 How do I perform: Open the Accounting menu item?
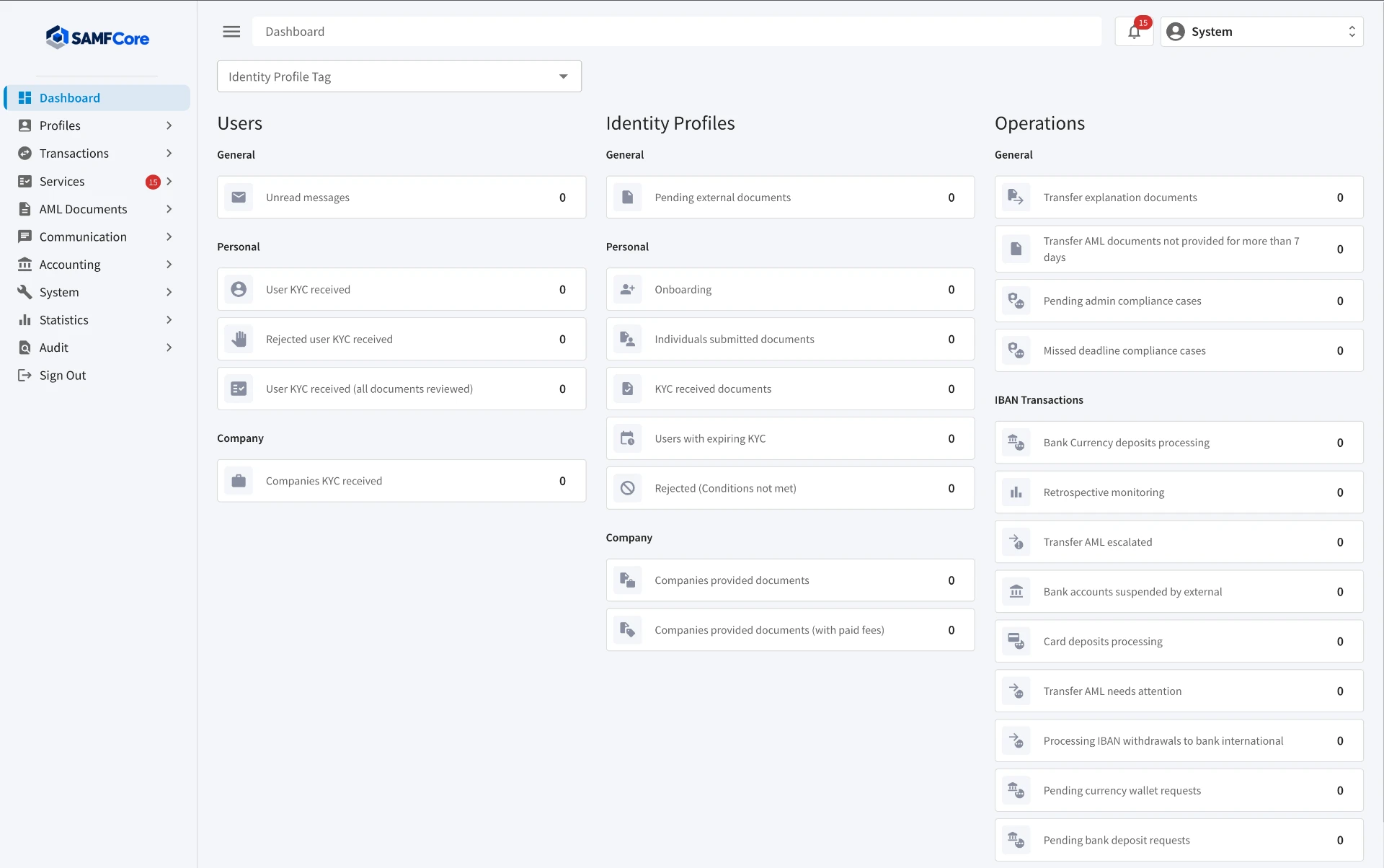(x=97, y=265)
